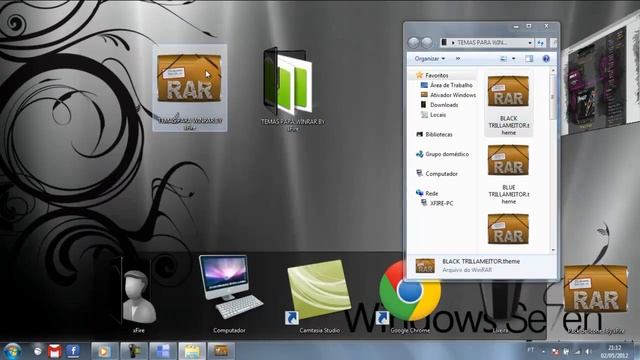The width and height of the screenshot is (640, 360).
Task: Open the Facebook pinned taskbar icon
Action: point(73,351)
